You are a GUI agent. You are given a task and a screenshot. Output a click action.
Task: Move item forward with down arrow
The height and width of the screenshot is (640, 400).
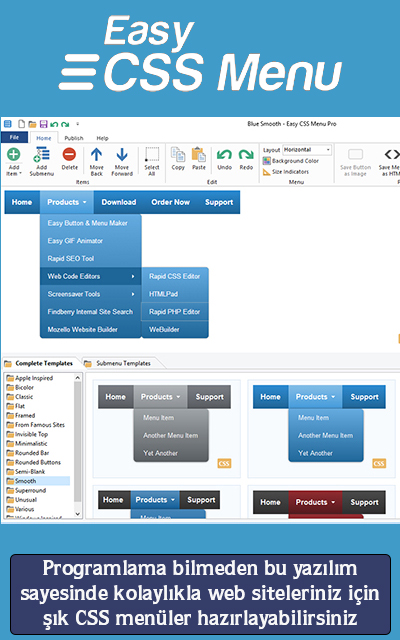tap(122, 161)
